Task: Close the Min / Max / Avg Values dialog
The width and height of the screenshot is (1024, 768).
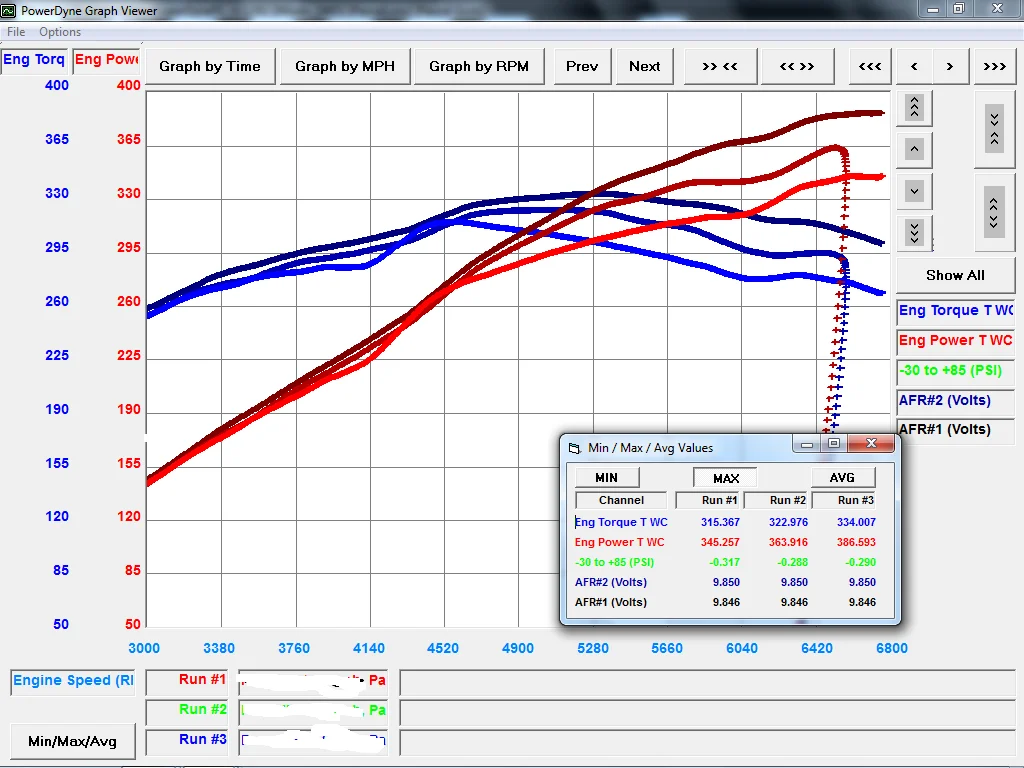Action: coord(871,443)
